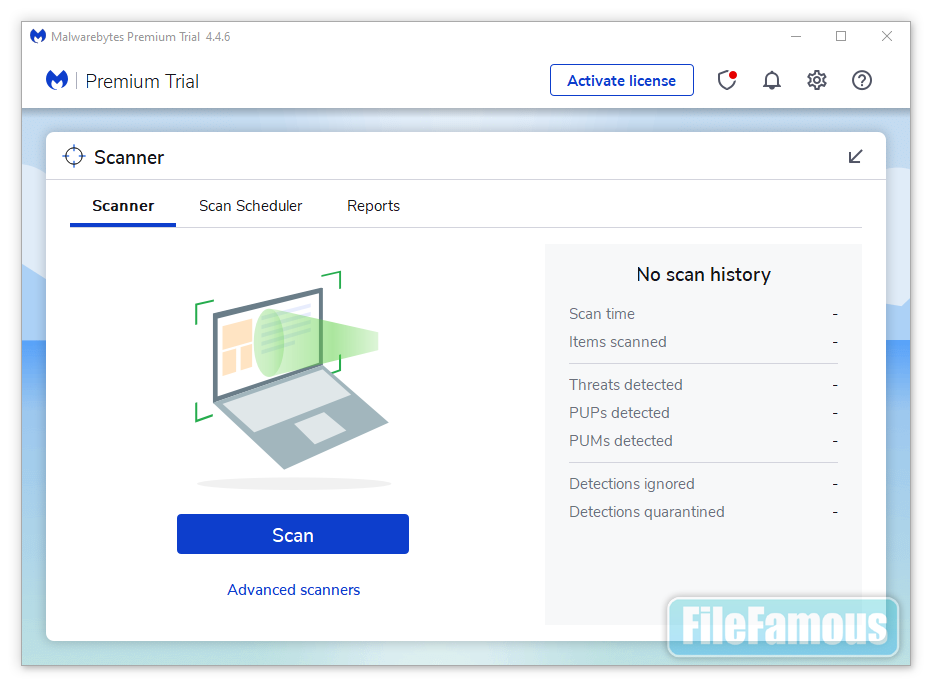Viewport: 936px width, 688px height.
Task: Open the Advanced scanners link
Action: point(294,590)
